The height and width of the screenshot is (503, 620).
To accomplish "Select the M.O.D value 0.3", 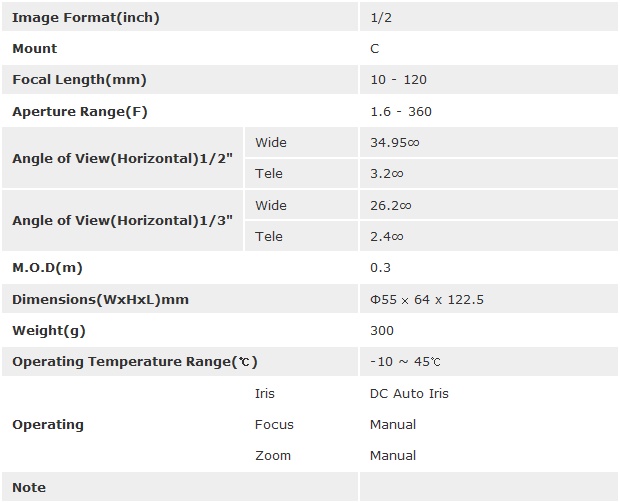I will tap(380, 268).
